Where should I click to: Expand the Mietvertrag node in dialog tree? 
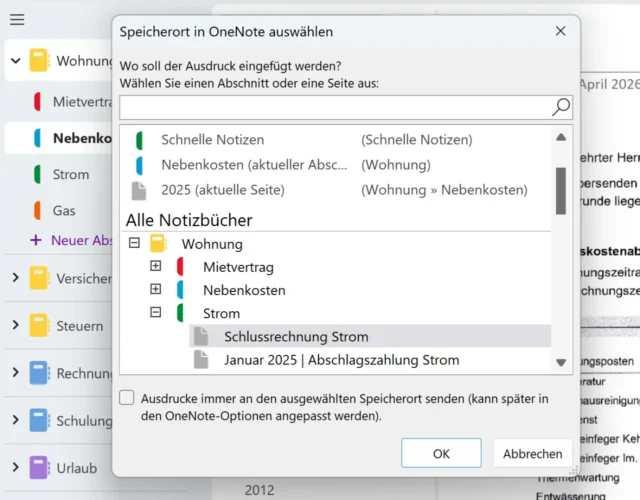click(156, 266)
